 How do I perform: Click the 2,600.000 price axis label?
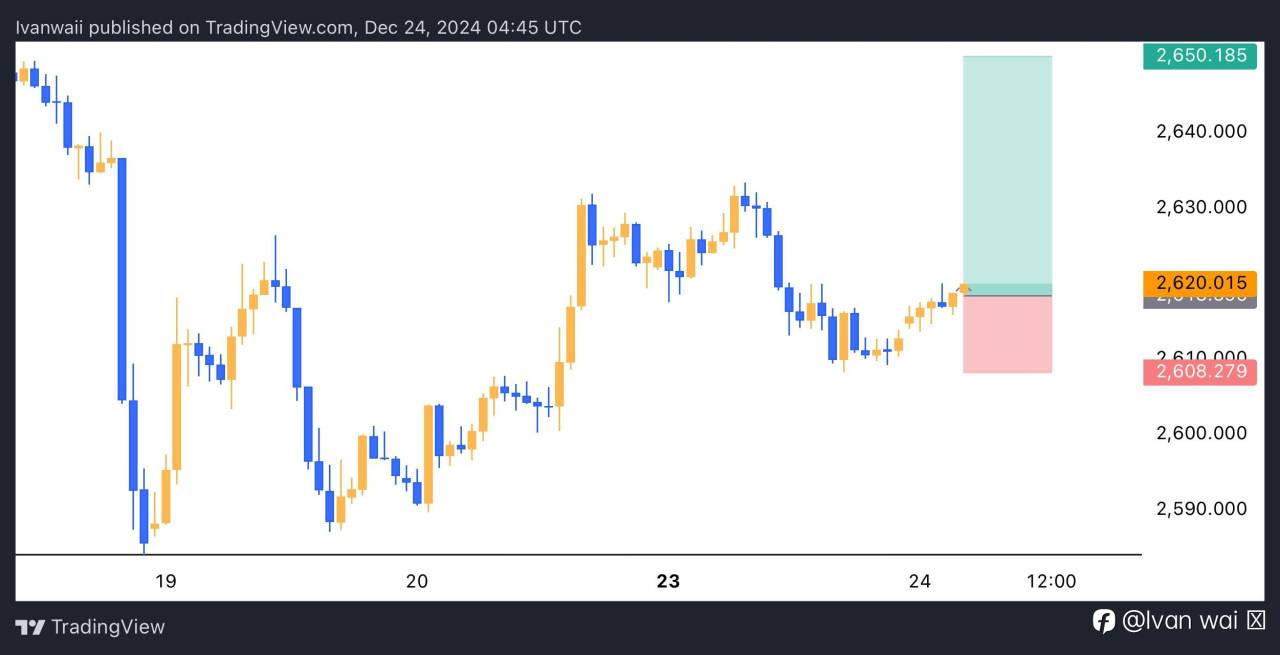coord(1201,433)
